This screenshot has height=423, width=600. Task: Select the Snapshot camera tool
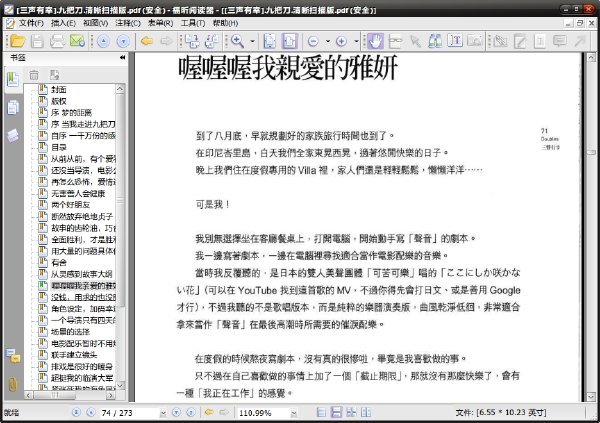[x=475, y=41]
